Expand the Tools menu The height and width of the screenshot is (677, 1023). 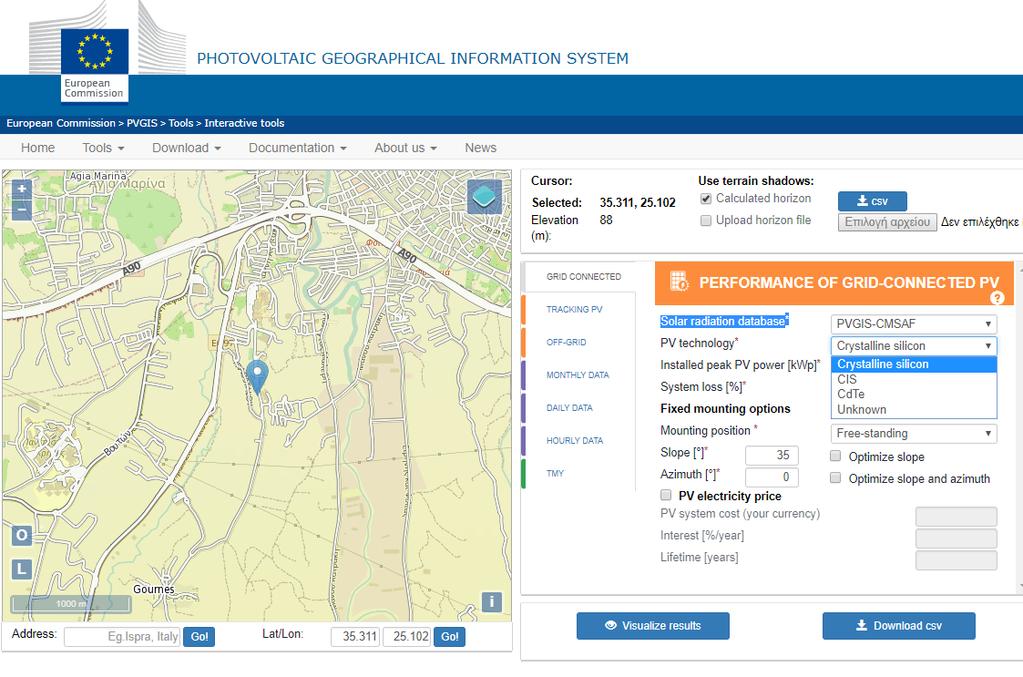(x=103, y=148)
